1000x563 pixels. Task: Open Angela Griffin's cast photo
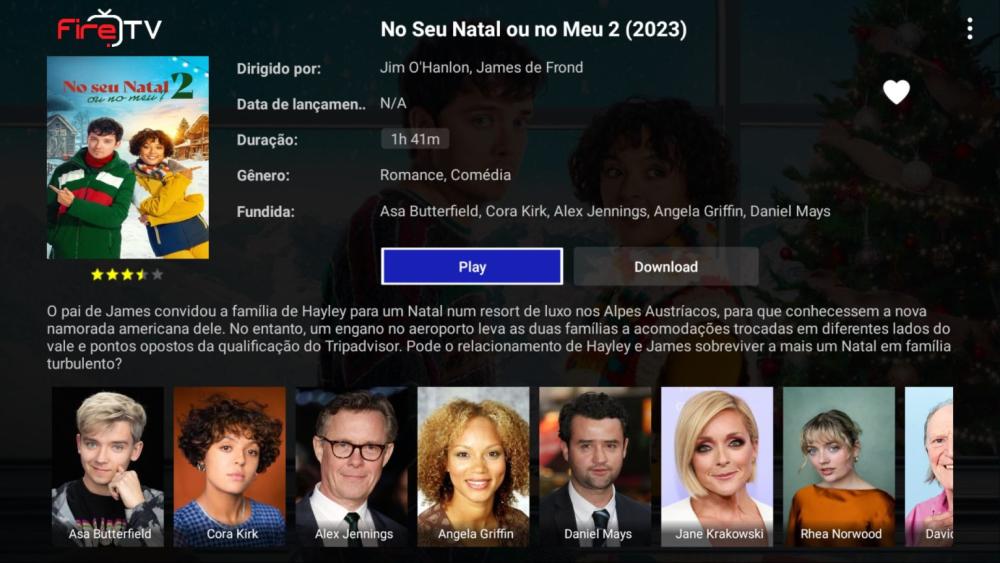473,467
